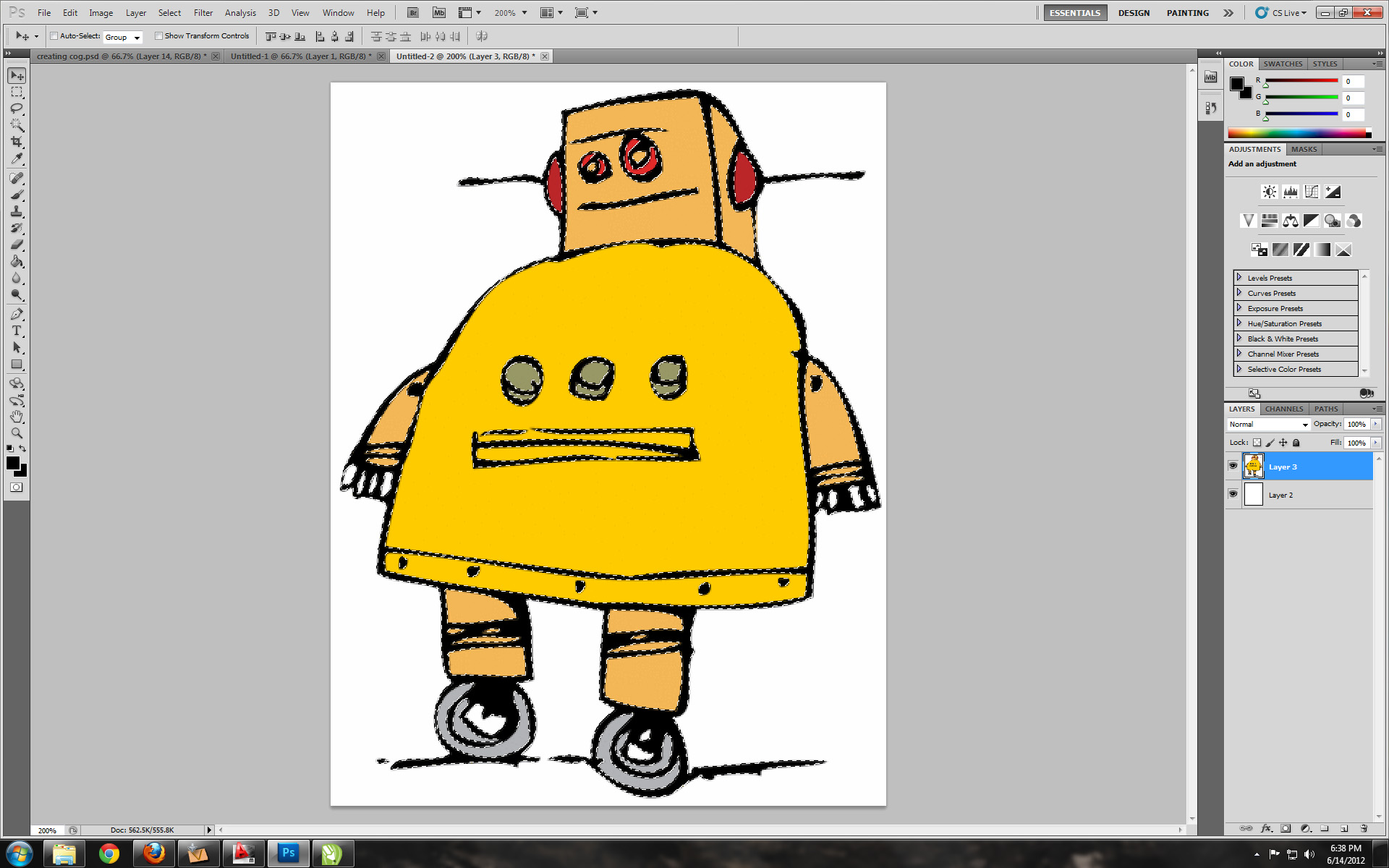Launch Adobe Bridge from top bar
This screenshot has height=868, width=1389.
(412, 13)
